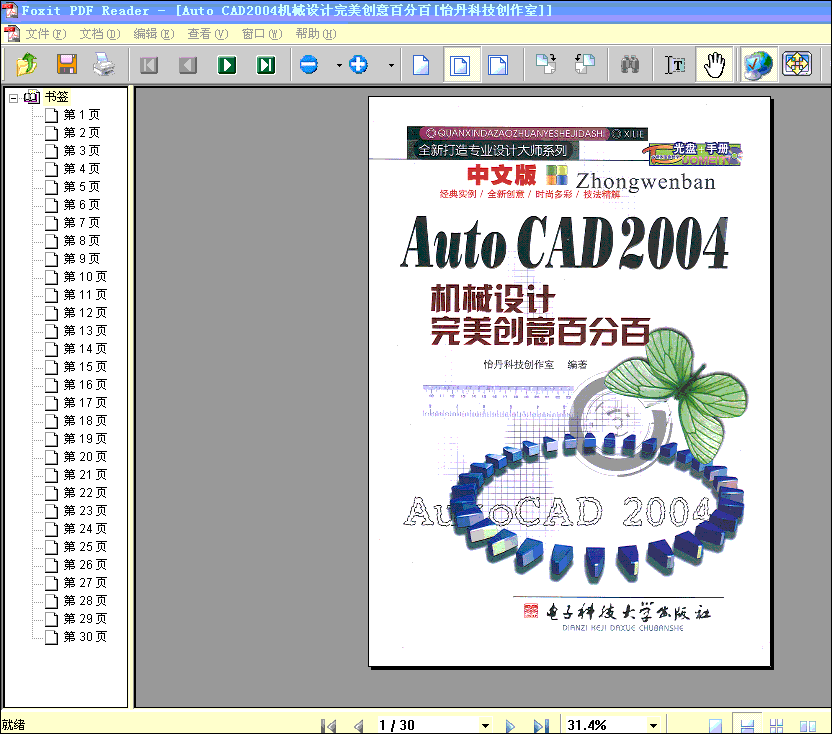Select continuous facing layout icon
The height and width of the screenshot is (734, 832).
pos(777,726)
